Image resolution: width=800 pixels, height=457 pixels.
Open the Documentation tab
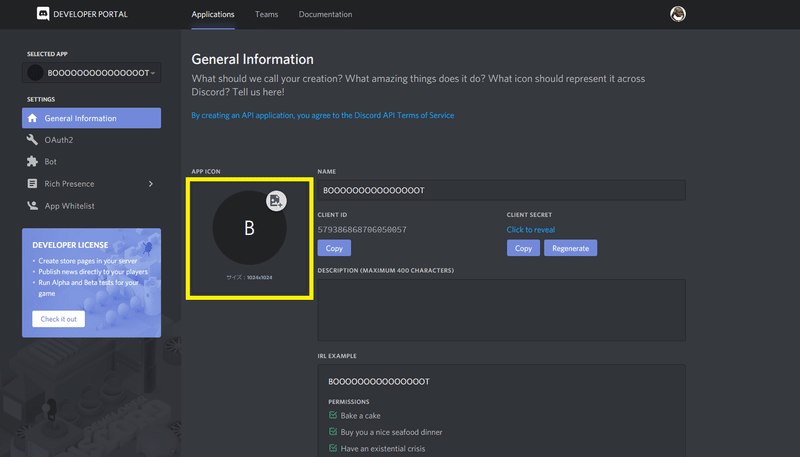click(325, 14)
